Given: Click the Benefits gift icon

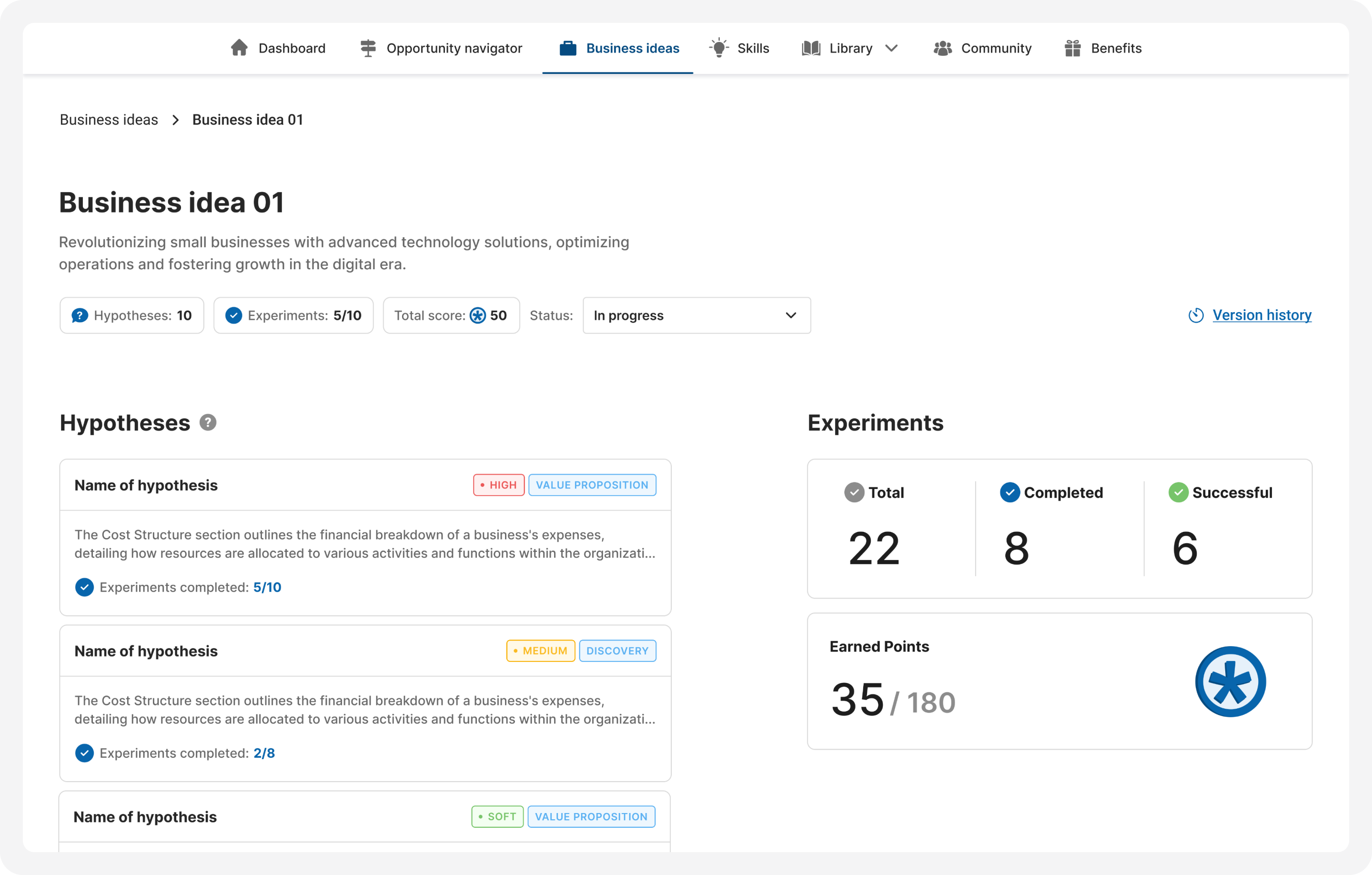Looking at the screenshot, I should coord(1073,48).
